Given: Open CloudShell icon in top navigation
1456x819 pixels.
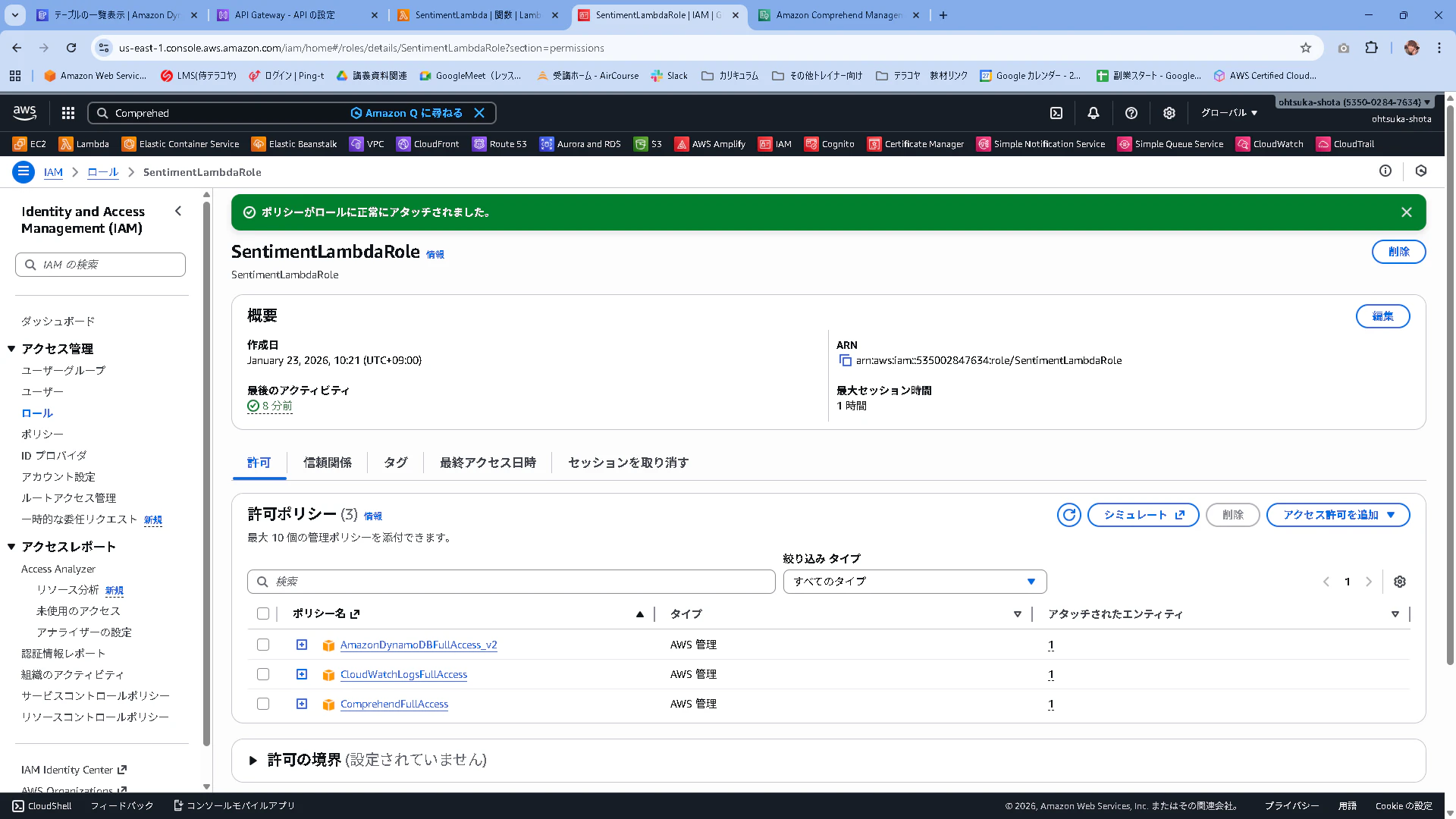Looking at the screenshot, I should tap(1056, 113).
